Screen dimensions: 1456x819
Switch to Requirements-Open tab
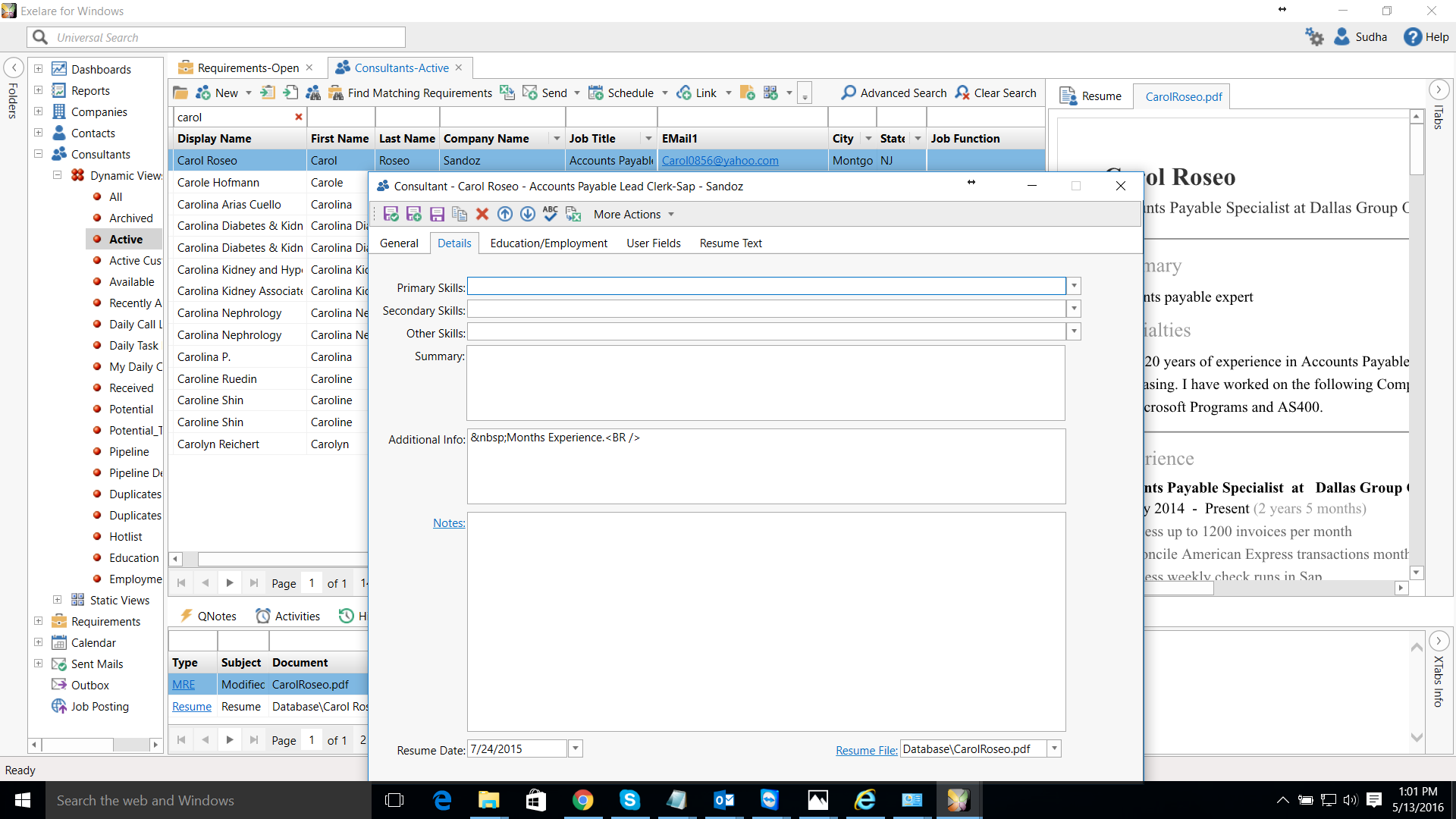[246, 68]
